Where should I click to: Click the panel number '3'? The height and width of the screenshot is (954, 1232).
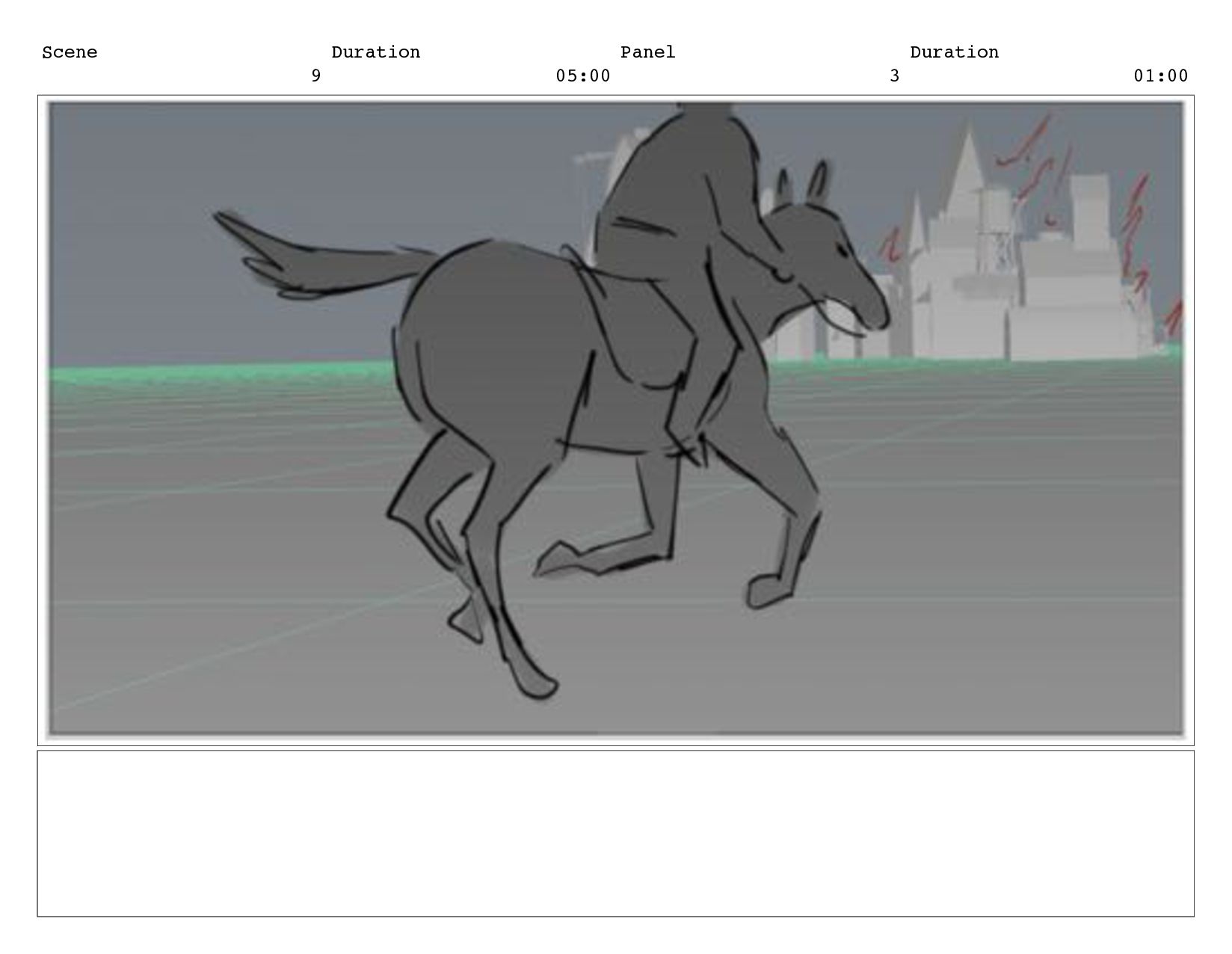[x=895, y=76]
